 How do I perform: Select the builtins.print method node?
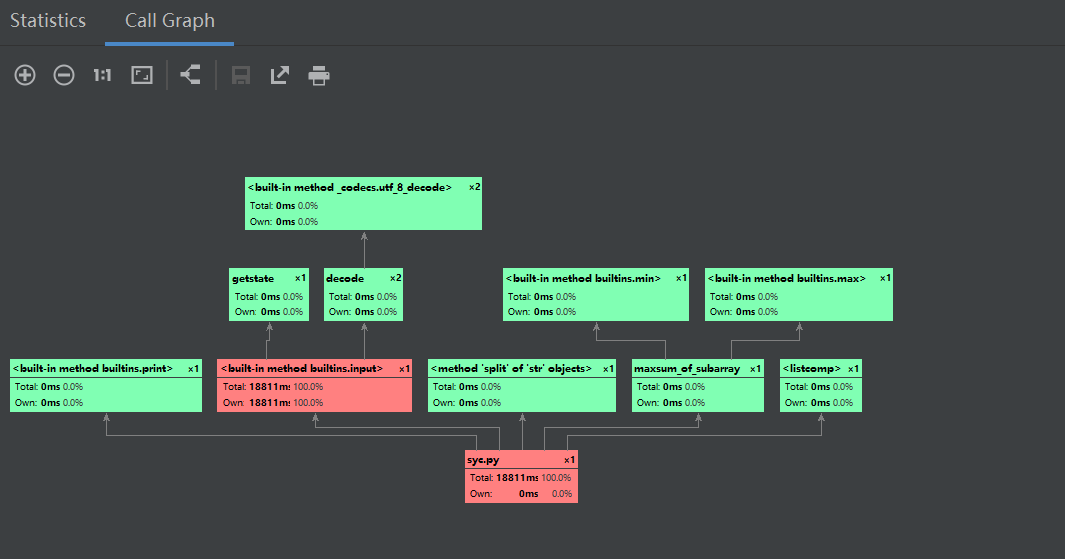pyautogui.click(x=107, y=385)
